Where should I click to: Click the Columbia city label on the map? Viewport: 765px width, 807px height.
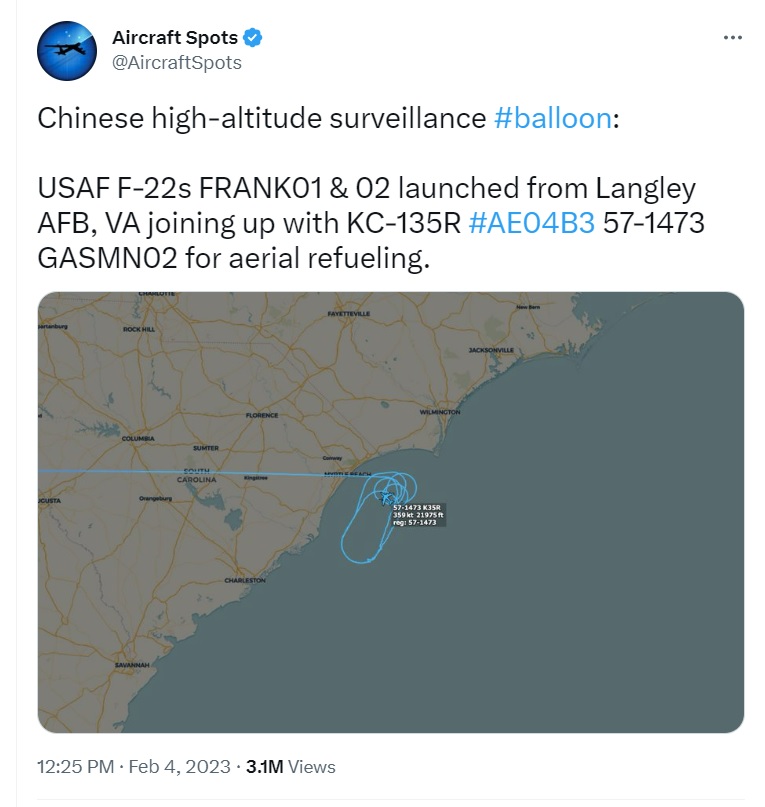(x=138, y=438)
